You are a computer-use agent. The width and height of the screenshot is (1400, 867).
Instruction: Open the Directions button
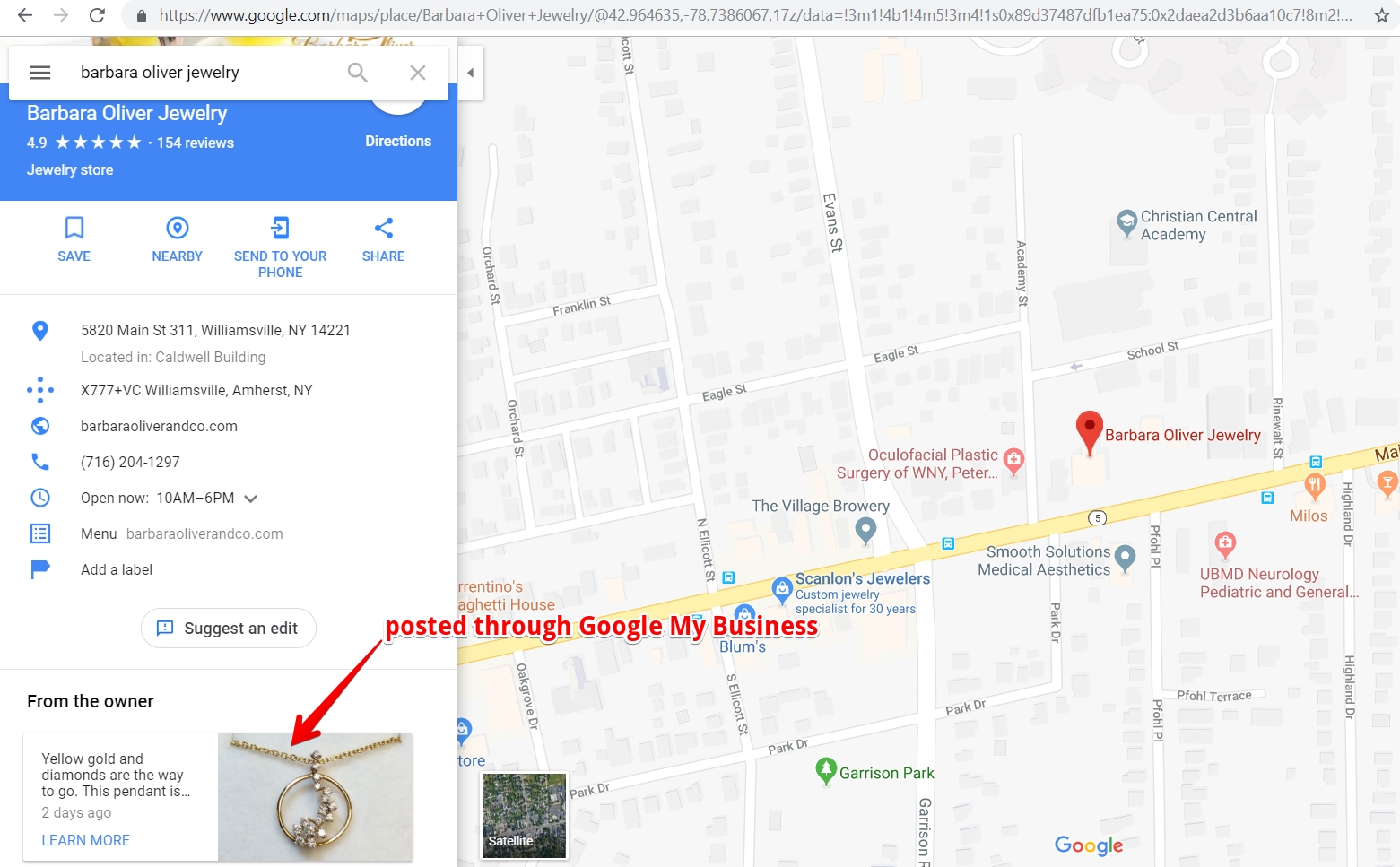click(x=398, y=141)
